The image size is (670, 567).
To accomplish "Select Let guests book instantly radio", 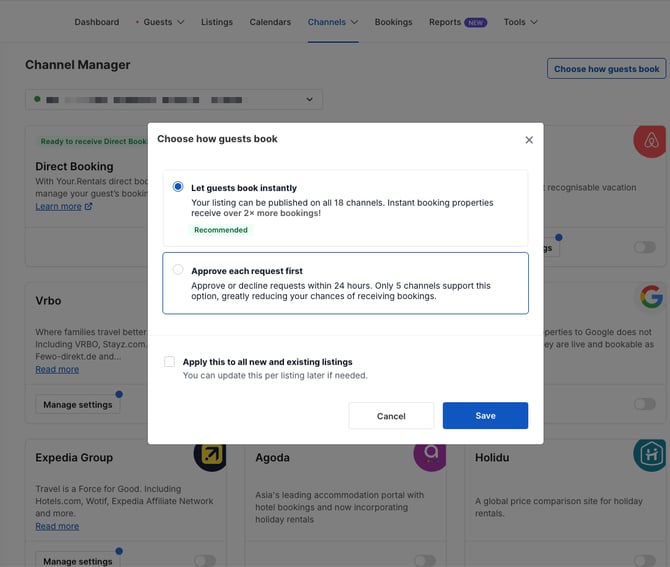I will pos(178,187).
